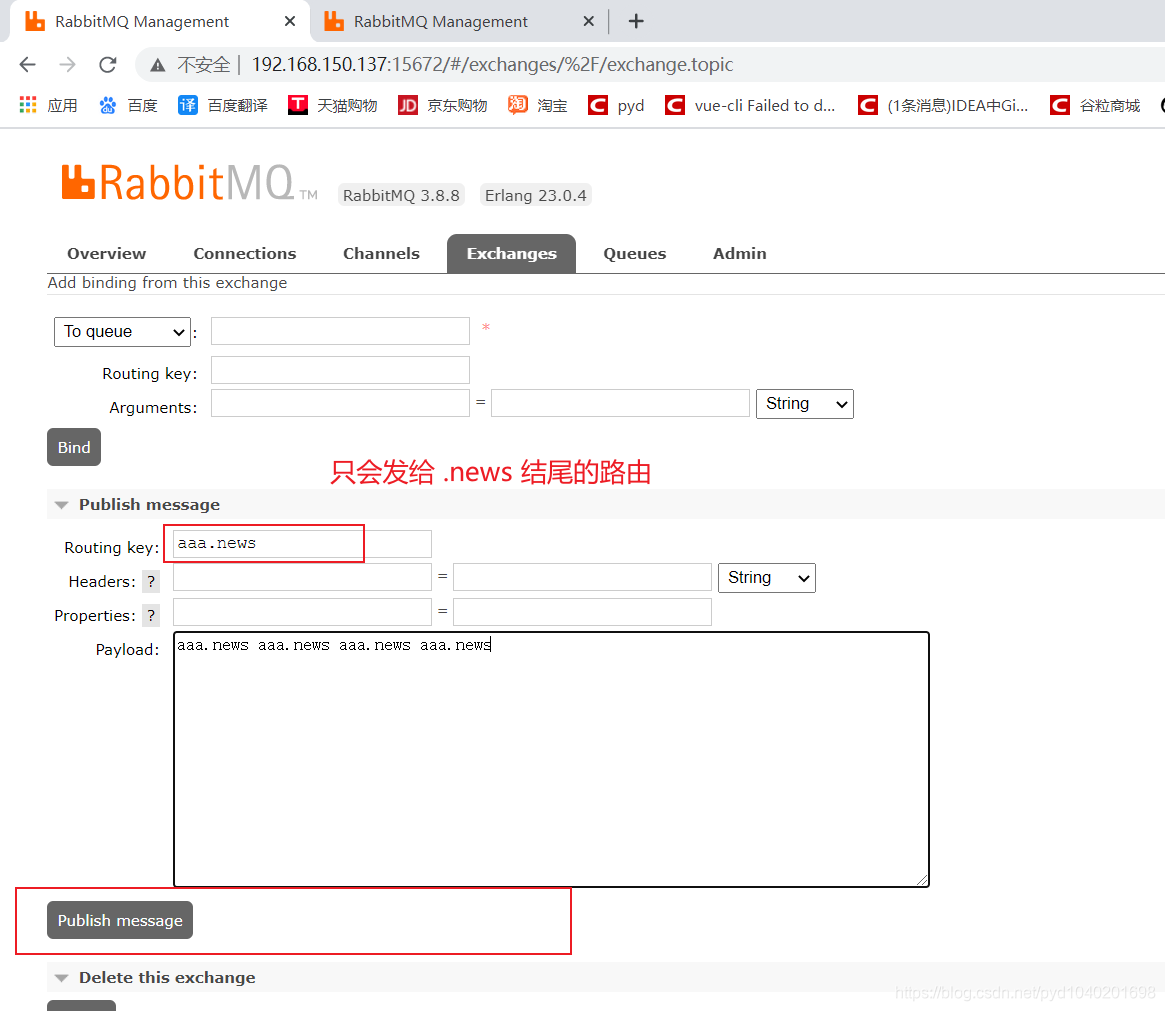This screenshot has width=1165, height=1011.
Task: Go to the Admin tab
Action: pos(739,253)
